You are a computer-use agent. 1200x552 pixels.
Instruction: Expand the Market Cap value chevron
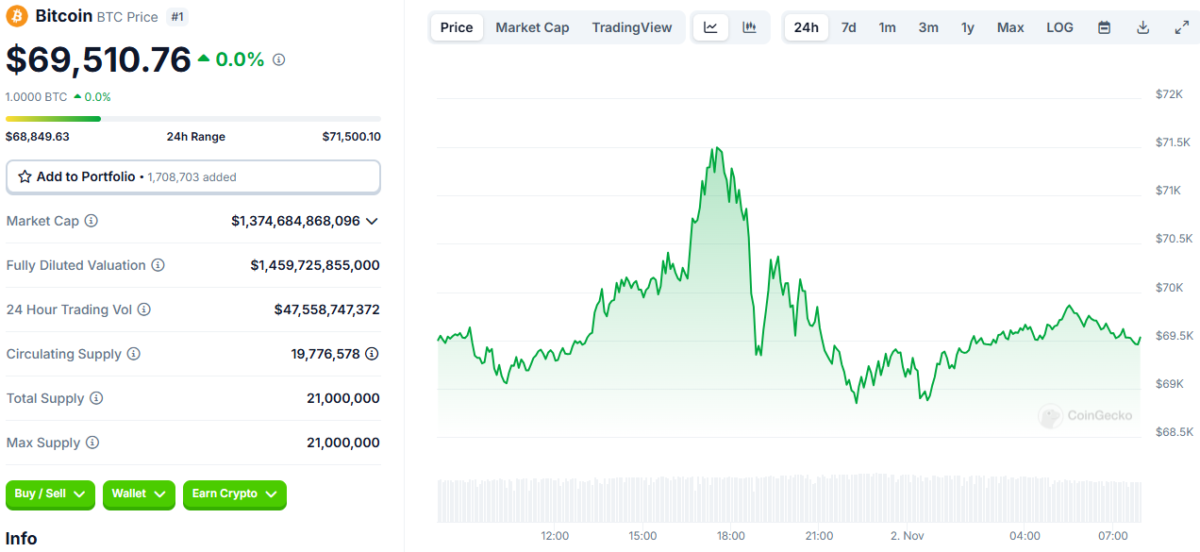pos(372,221)
